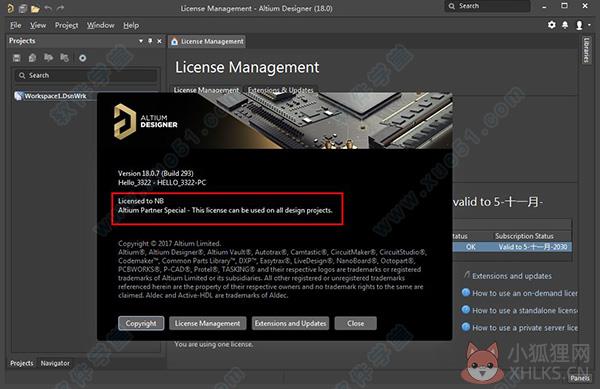Viewport: 600px width, 389px height.
Task: Click the Altium Designer logo in About dialog
Action: (x=145, y=121)
